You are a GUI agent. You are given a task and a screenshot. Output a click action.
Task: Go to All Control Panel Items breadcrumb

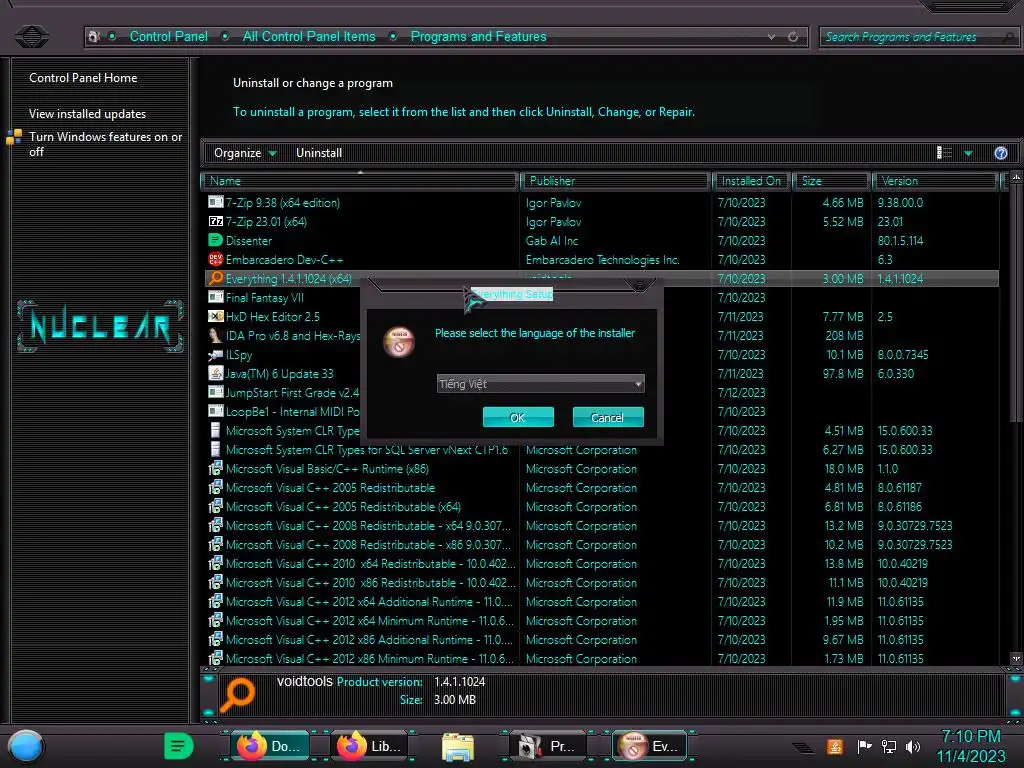[x=309, y=37]
